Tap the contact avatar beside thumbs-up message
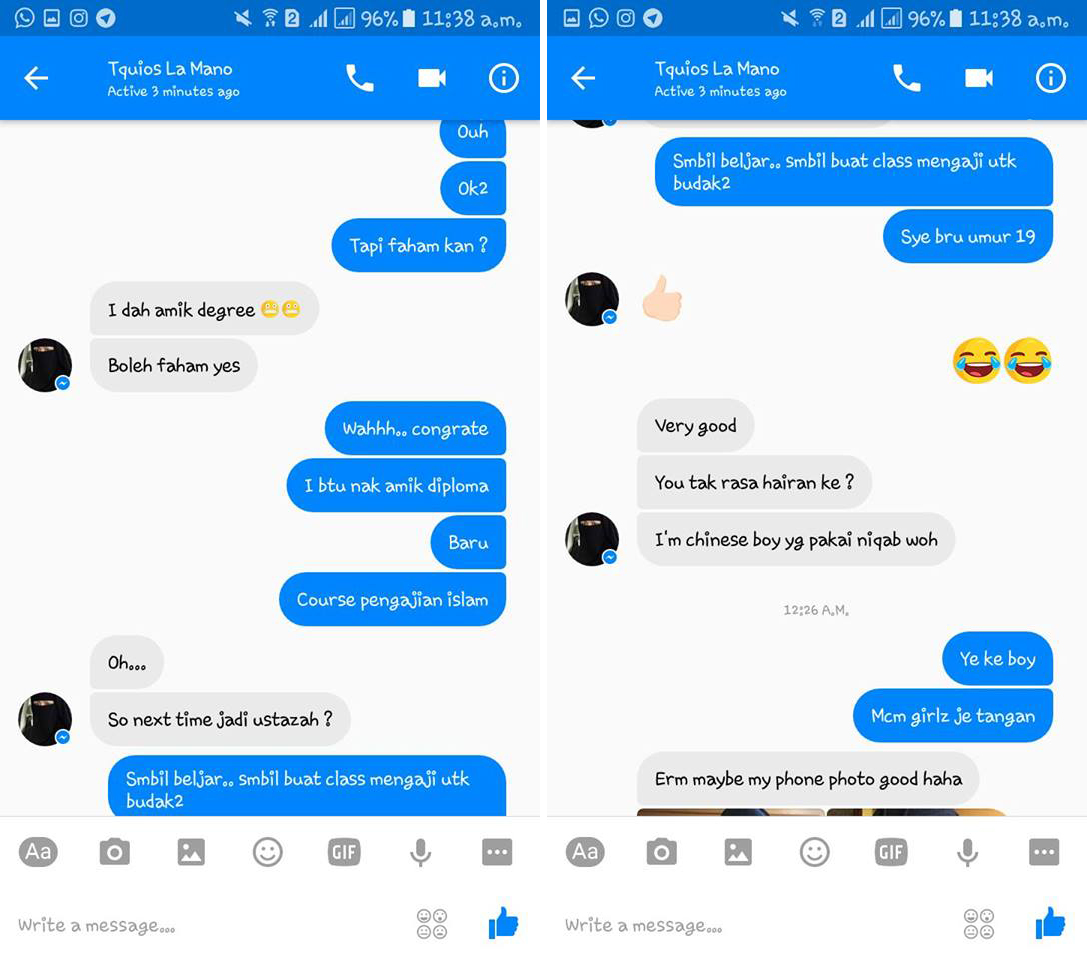Screen dimensions: 1087x960 tap(591, 299)
